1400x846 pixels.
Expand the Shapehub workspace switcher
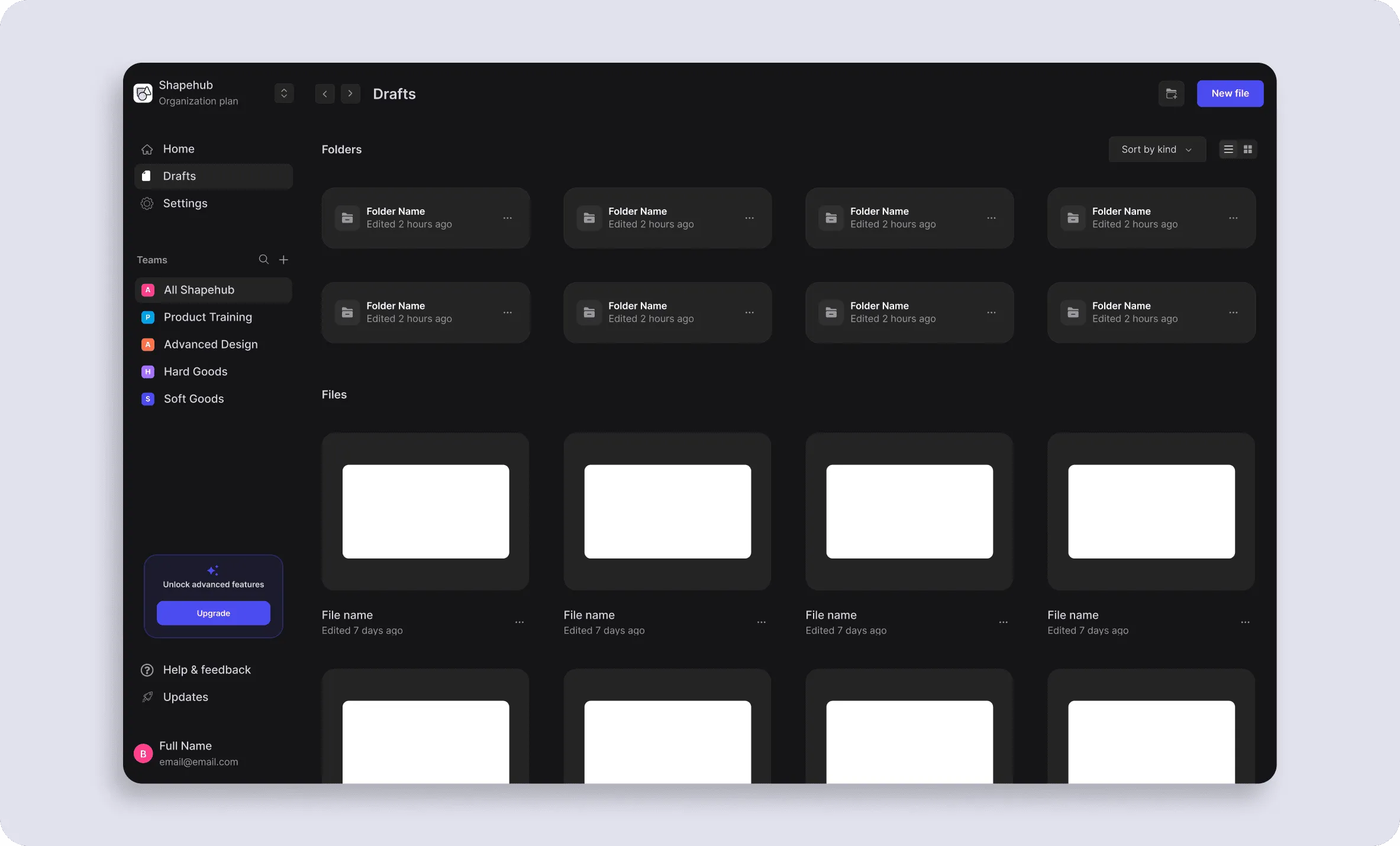[284, 93]
